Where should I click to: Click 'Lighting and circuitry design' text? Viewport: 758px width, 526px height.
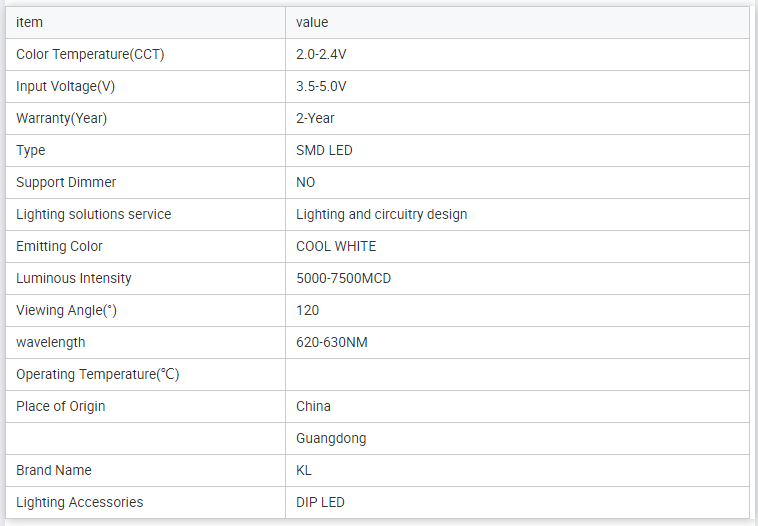point(382,214)
